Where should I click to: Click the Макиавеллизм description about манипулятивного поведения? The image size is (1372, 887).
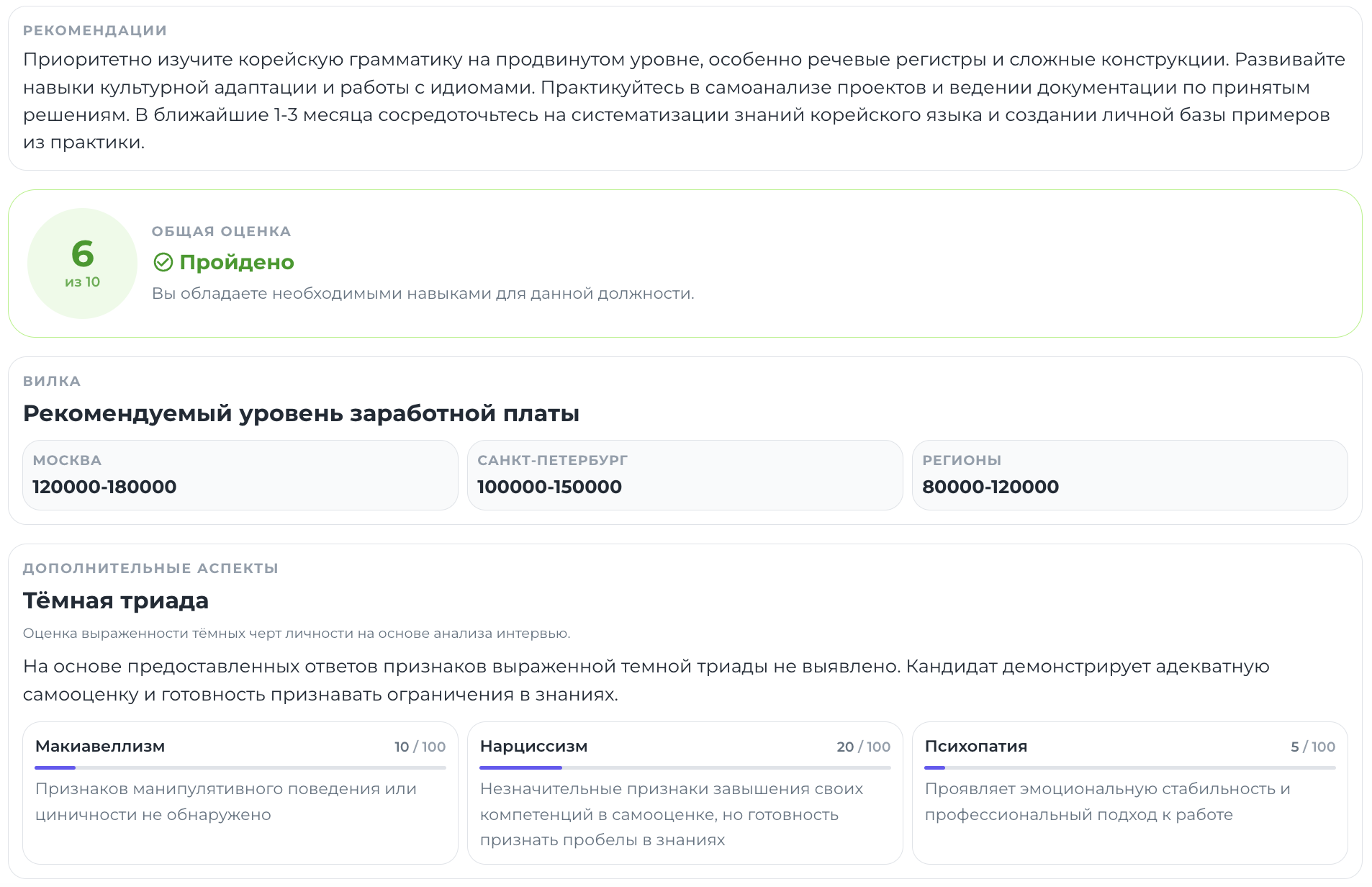pos(226,802)
